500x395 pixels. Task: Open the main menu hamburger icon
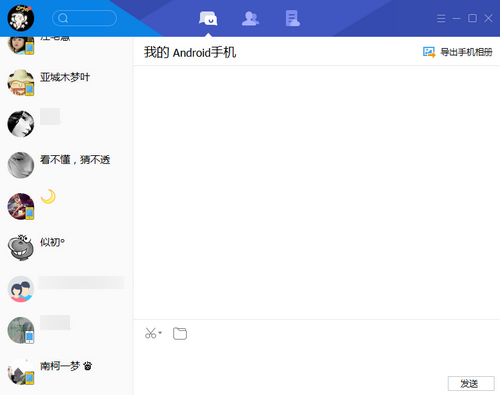click(441, 18)
